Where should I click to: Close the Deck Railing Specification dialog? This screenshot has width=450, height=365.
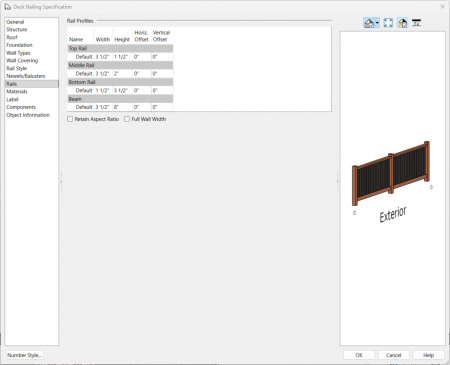coord(442,7)
